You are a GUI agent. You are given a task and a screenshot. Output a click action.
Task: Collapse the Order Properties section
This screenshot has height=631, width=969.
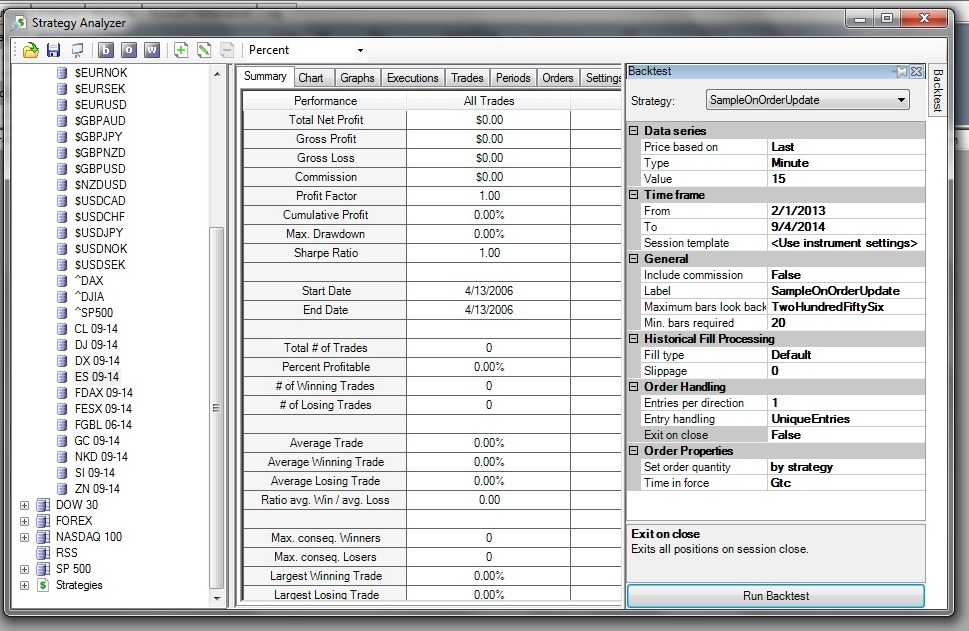click(633, 451)
